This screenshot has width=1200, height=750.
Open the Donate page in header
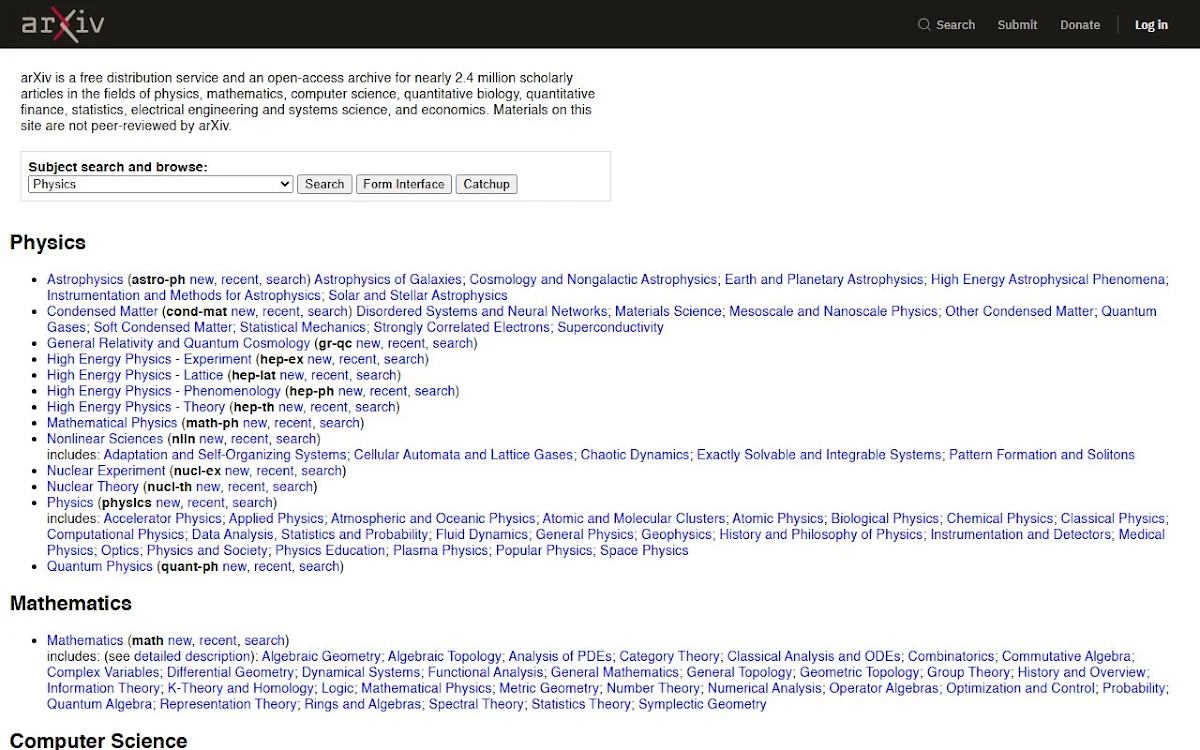point(1080,25)
